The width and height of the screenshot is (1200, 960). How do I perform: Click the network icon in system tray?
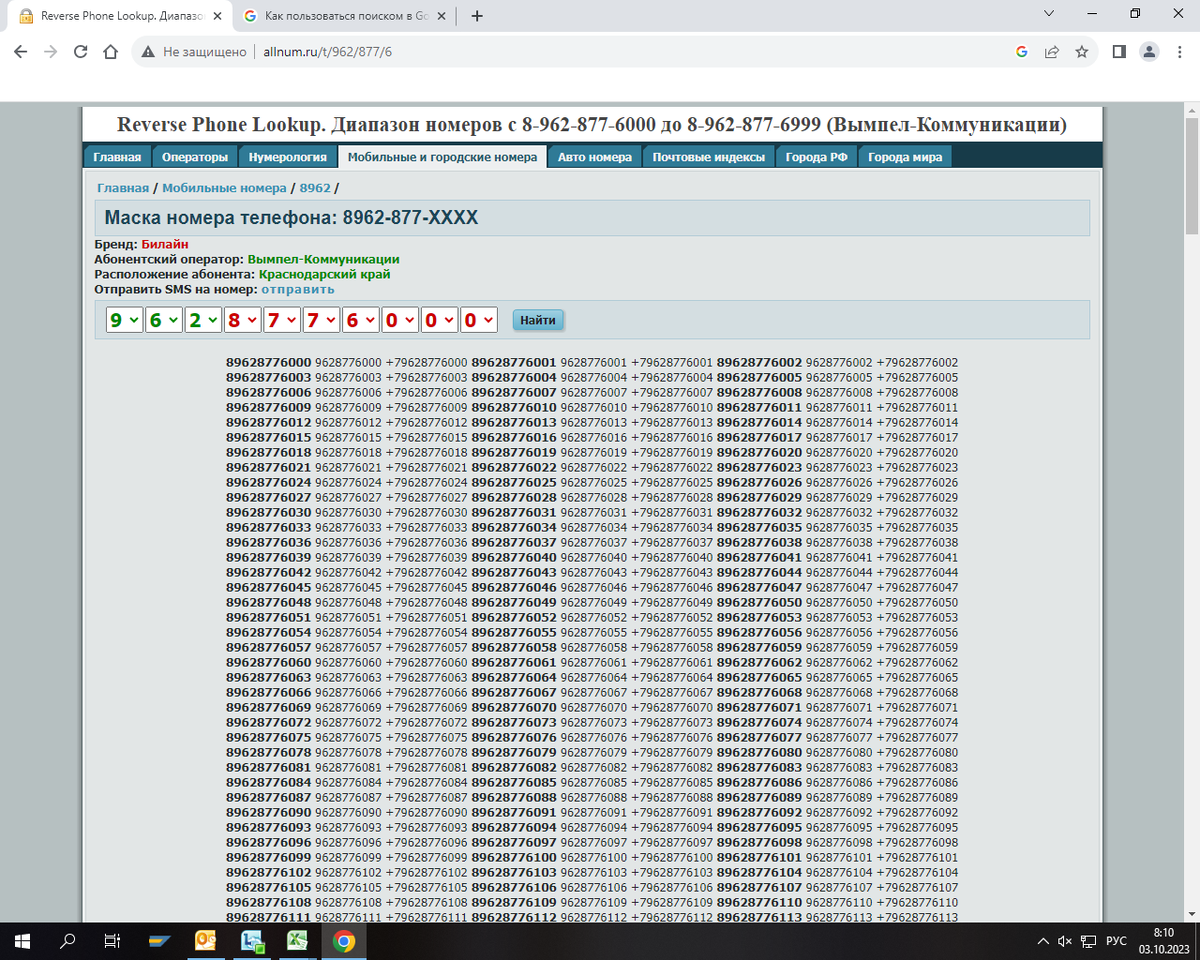tap(1087, 941)
